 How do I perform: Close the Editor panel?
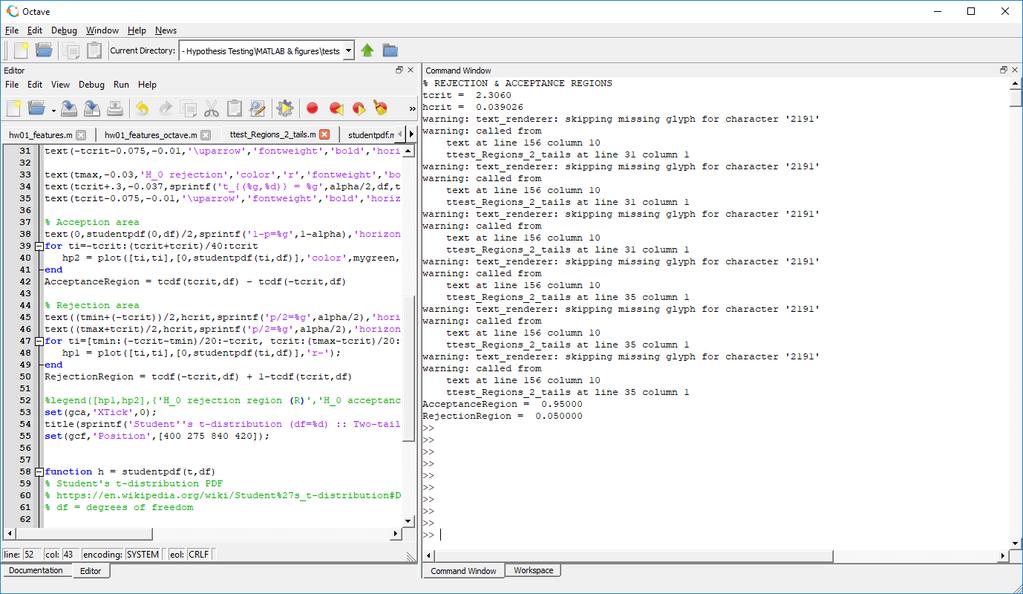coord(410,70)
